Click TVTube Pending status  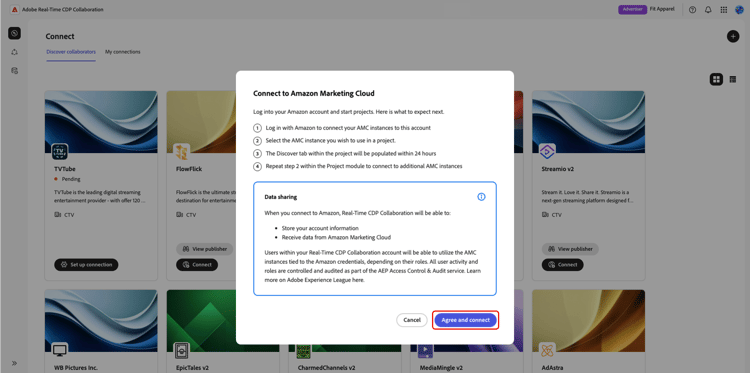pos(67,179)
